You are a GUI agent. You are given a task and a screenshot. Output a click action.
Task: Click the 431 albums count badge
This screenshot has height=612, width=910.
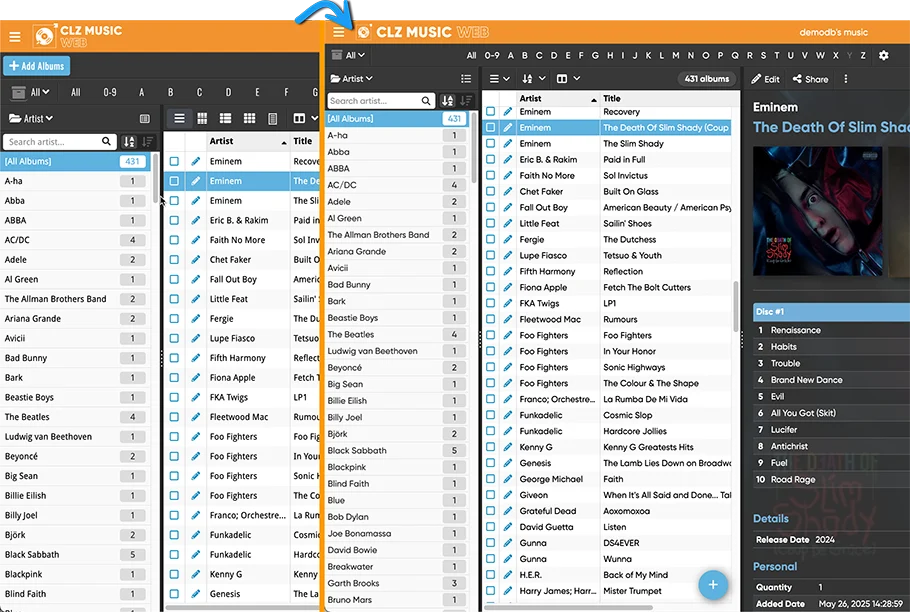point(706,78)
